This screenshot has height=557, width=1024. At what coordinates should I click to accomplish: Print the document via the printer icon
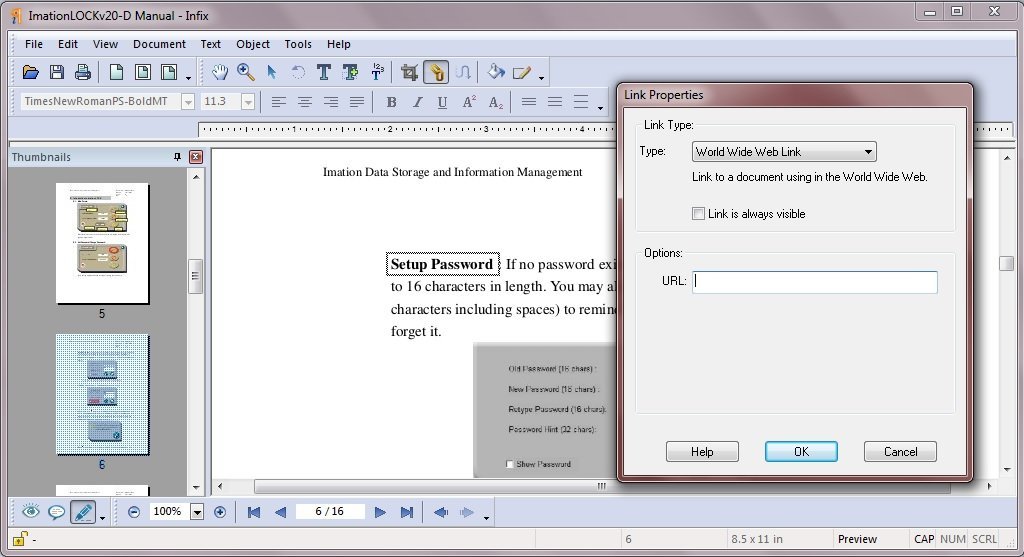(x=82, y=72)
